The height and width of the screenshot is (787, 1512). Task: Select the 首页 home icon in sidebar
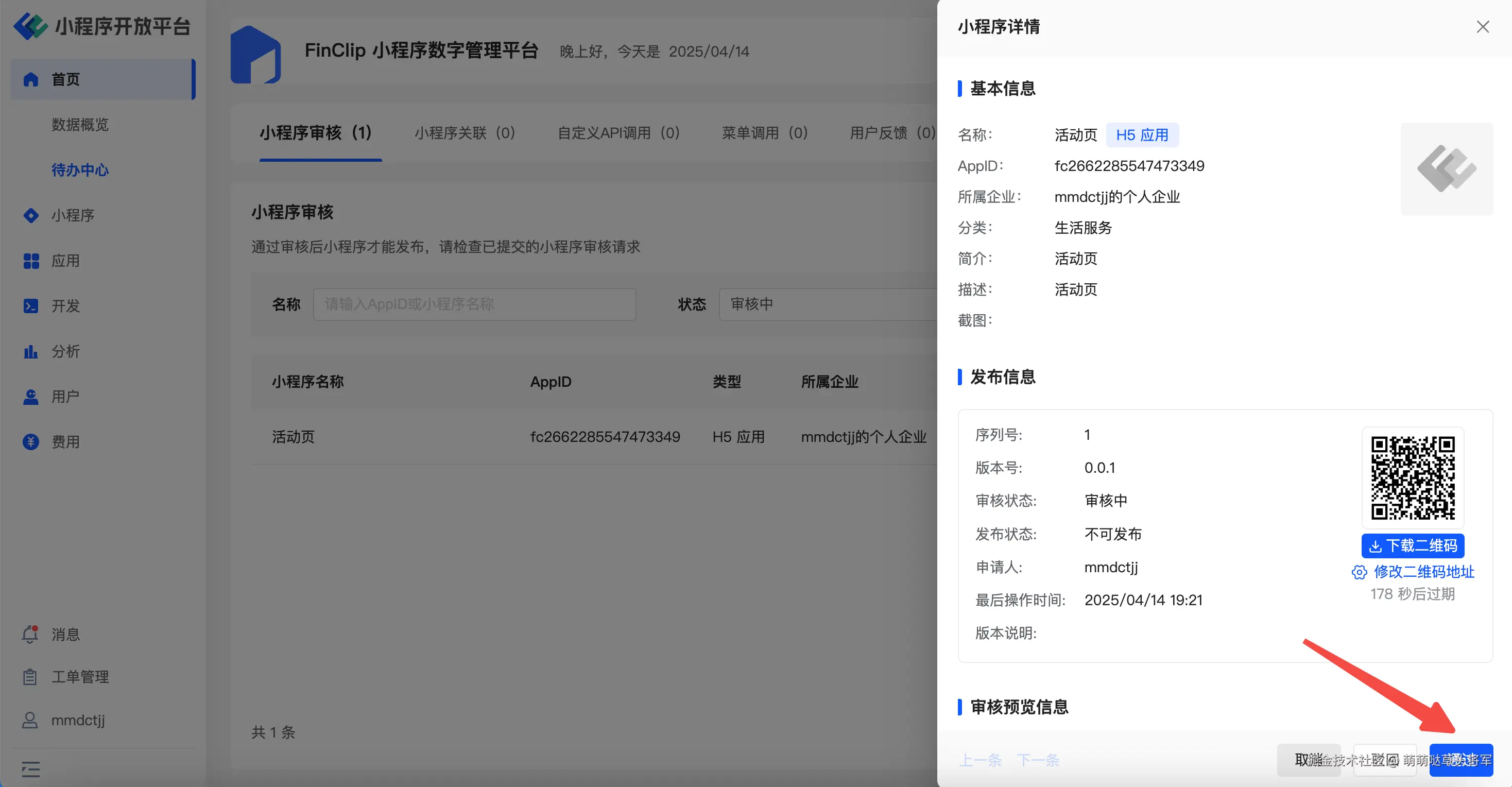pyautogui.click(x=30, y=79)
